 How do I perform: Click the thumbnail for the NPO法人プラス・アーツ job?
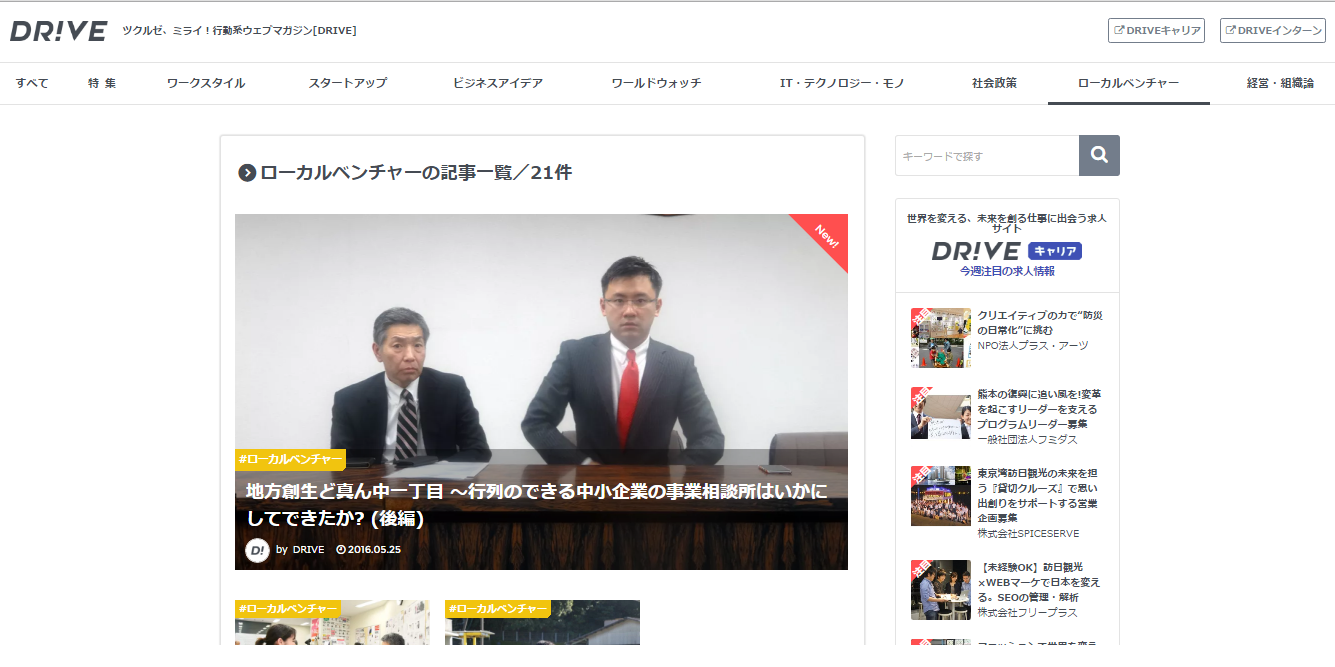tap(940, 338)
